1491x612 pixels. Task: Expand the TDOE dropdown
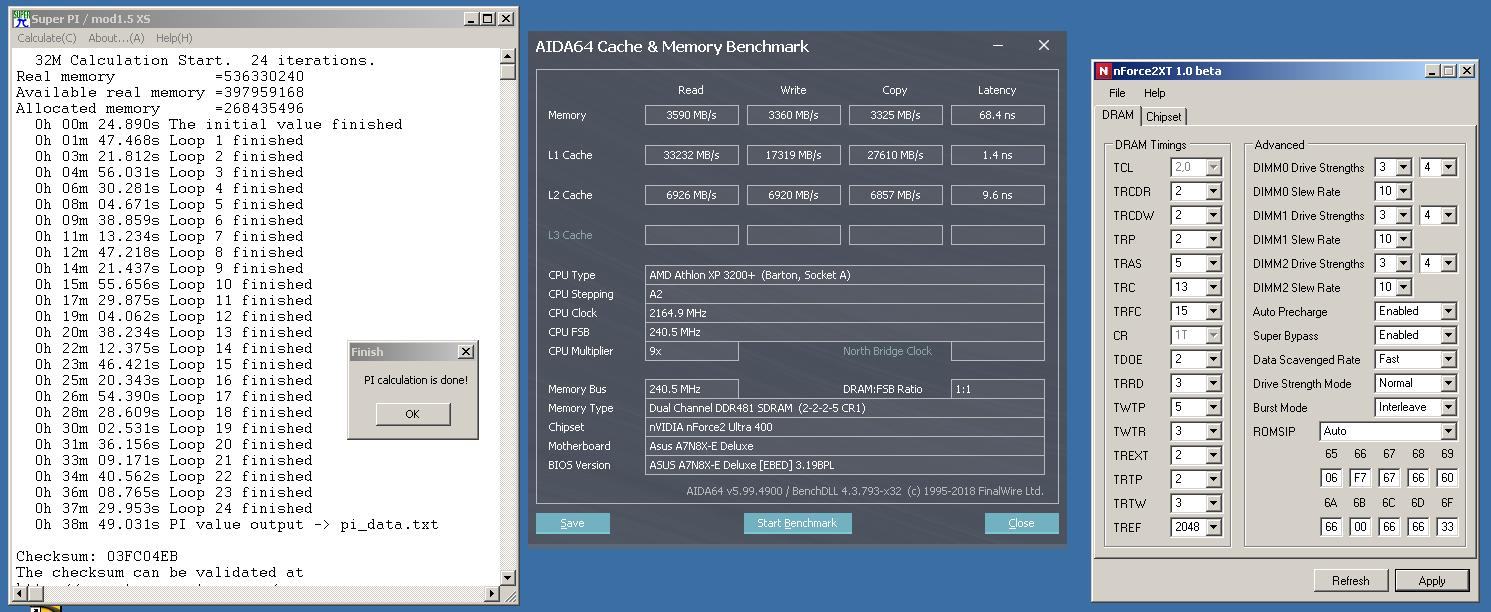pos(1213,360)
